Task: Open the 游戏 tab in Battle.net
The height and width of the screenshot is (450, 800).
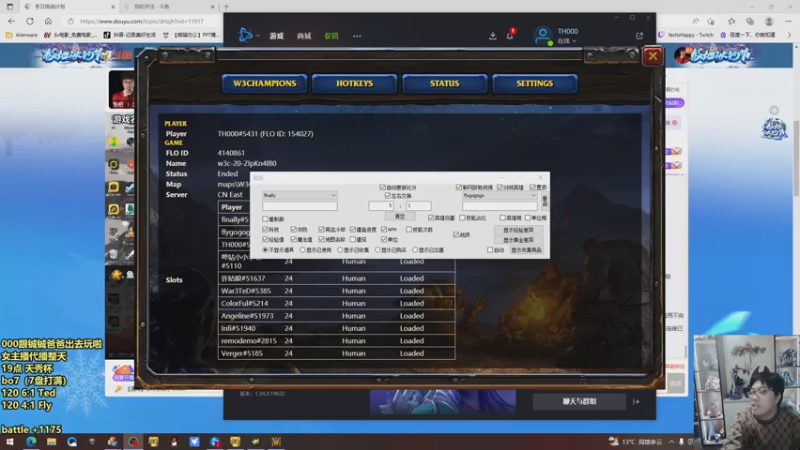Action: (277, 36)
